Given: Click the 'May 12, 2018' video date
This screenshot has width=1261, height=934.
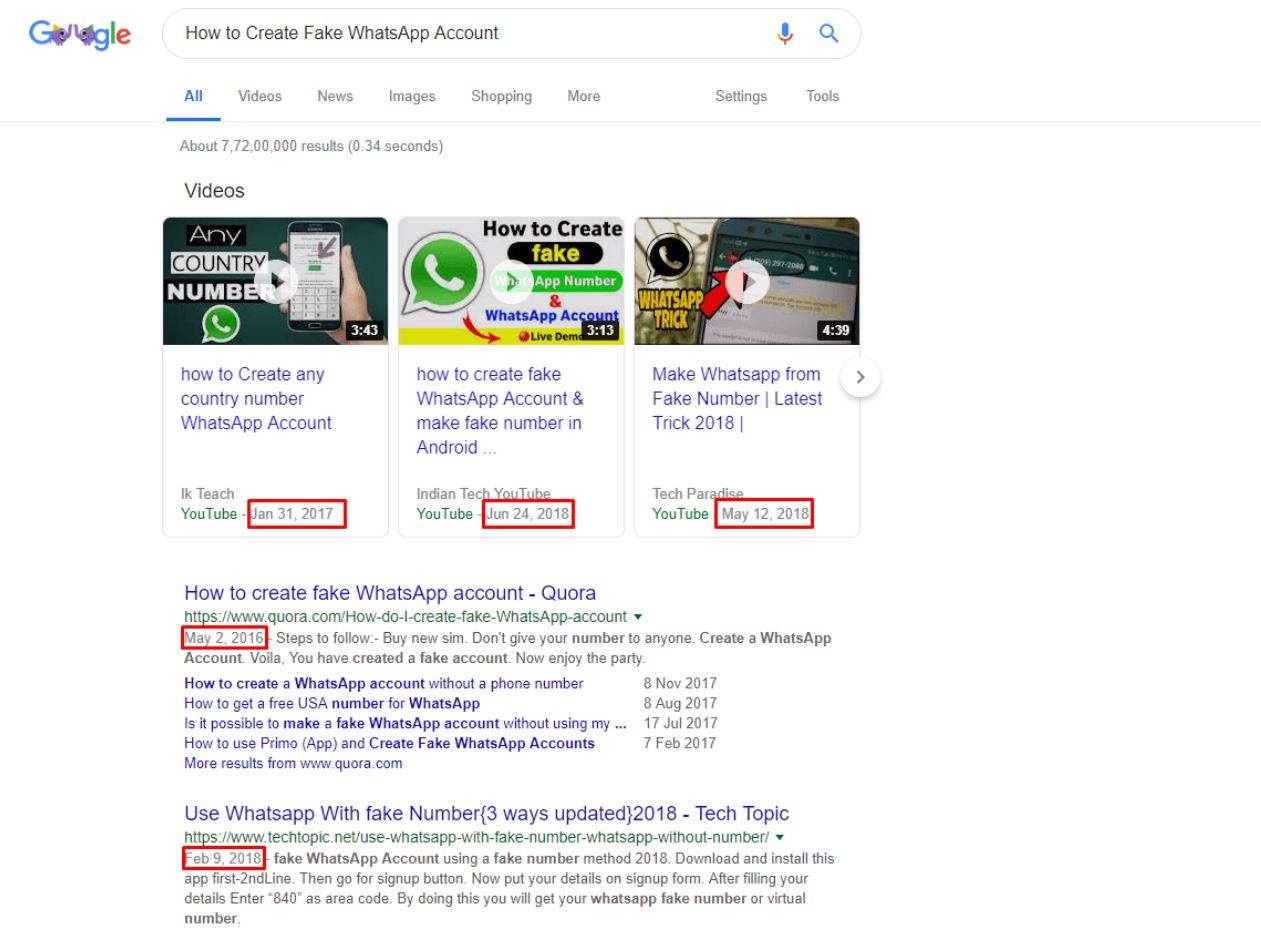Looking at the screenshot, I should [764, 514].
